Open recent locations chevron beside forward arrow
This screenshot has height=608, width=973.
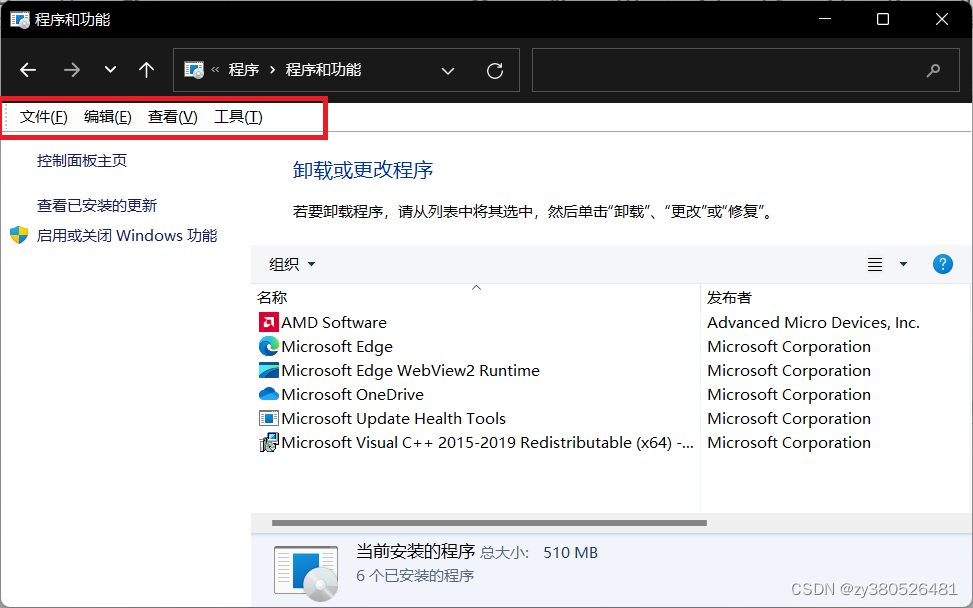pyautogui.click(x=110, y=69)
